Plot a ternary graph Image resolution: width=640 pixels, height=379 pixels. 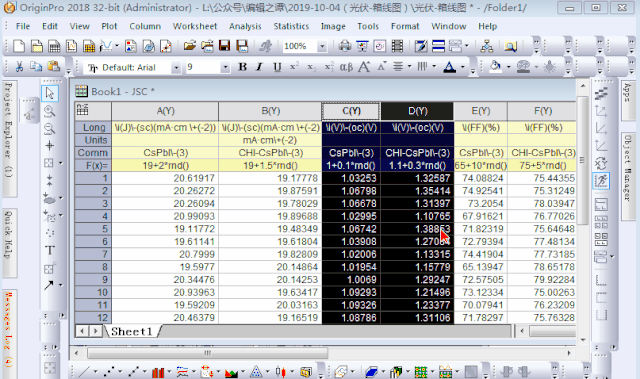pyautogui.click(x=256, y=372)
